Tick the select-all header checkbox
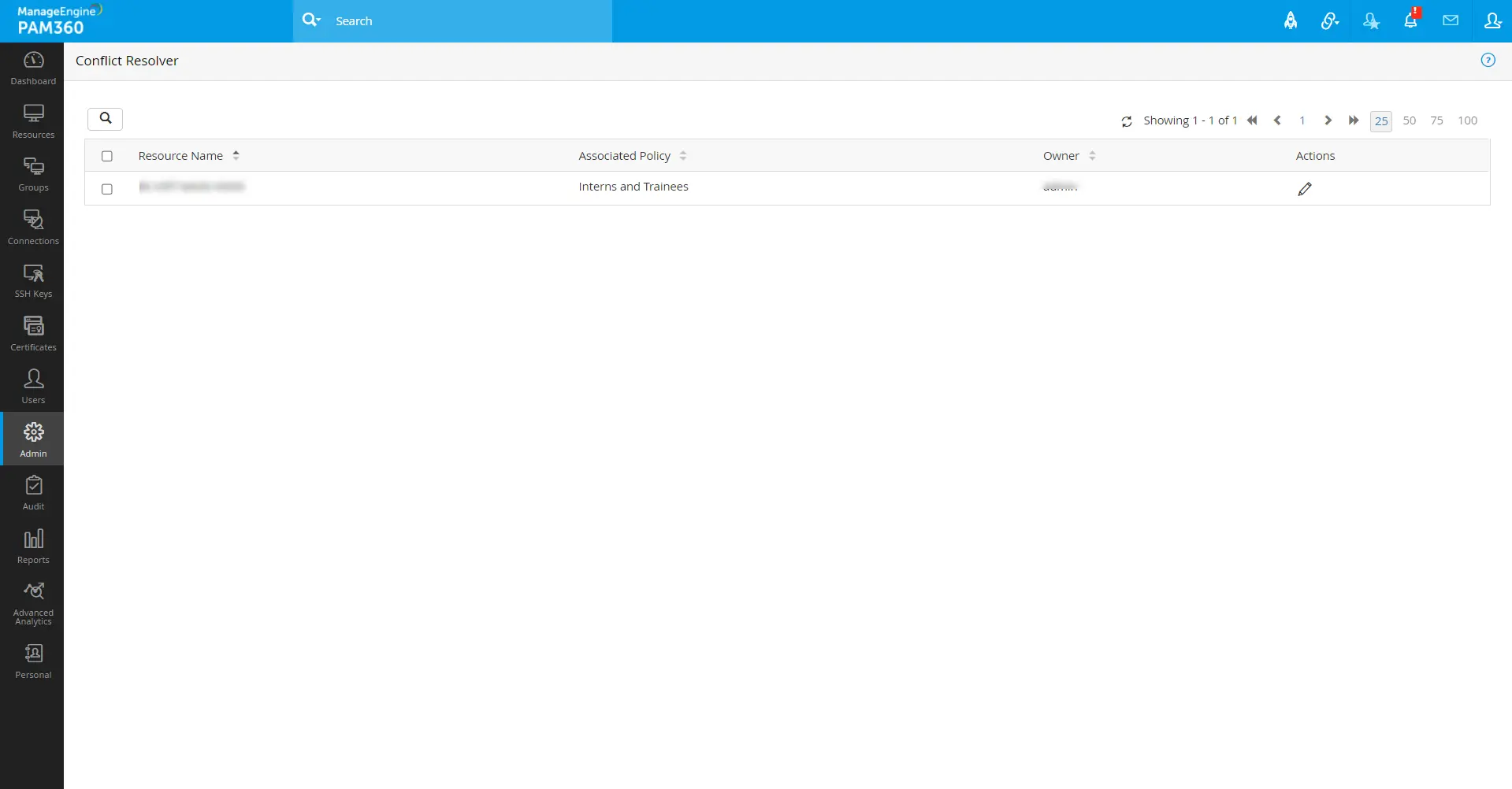 [107, 156]
